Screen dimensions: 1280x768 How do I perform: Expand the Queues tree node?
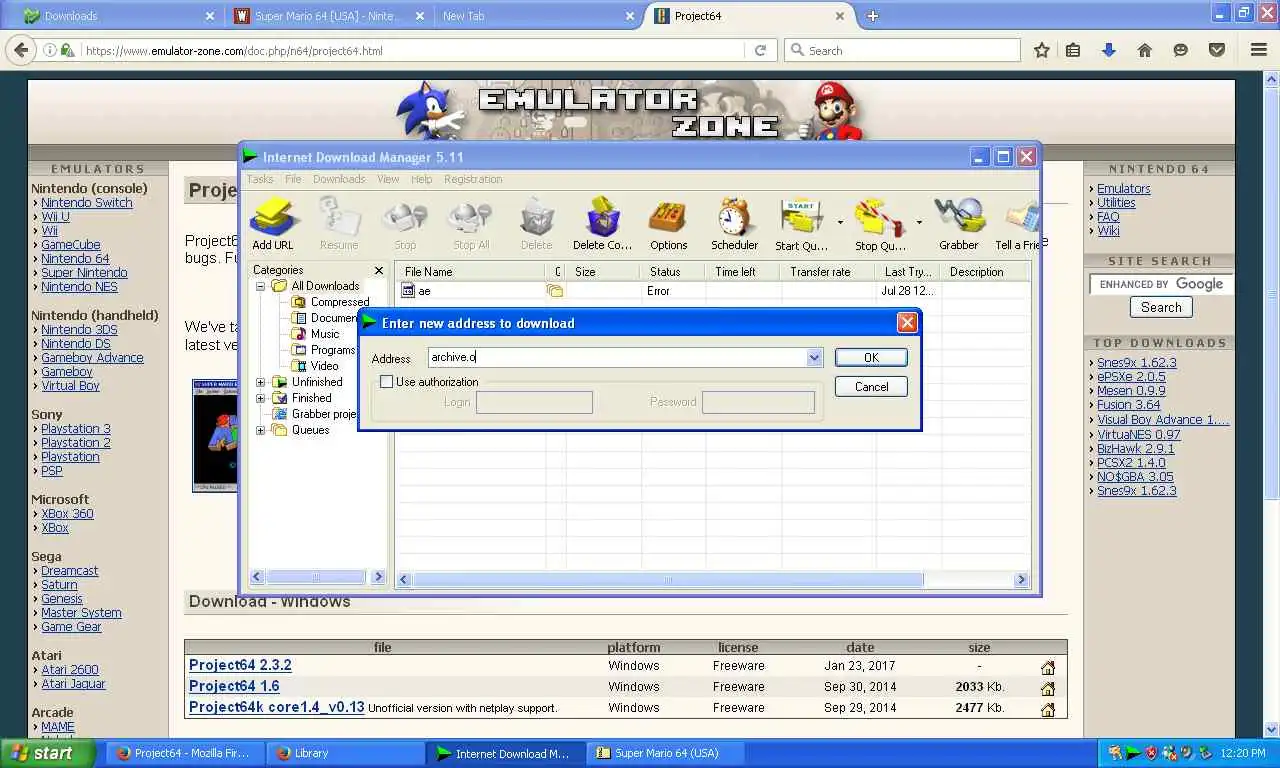[x=261, y=430]
